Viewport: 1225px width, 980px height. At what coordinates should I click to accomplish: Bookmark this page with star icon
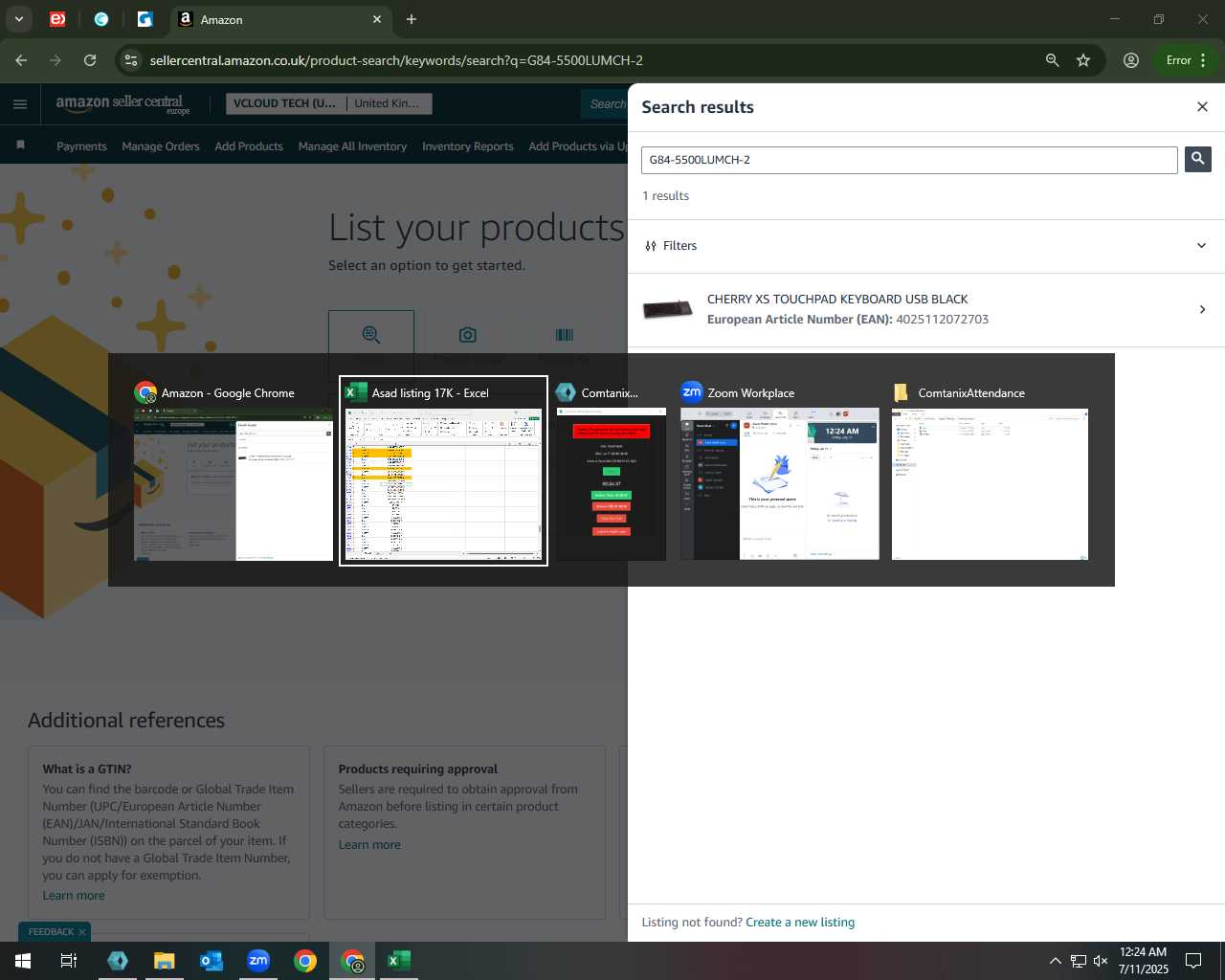(1083, 60)
